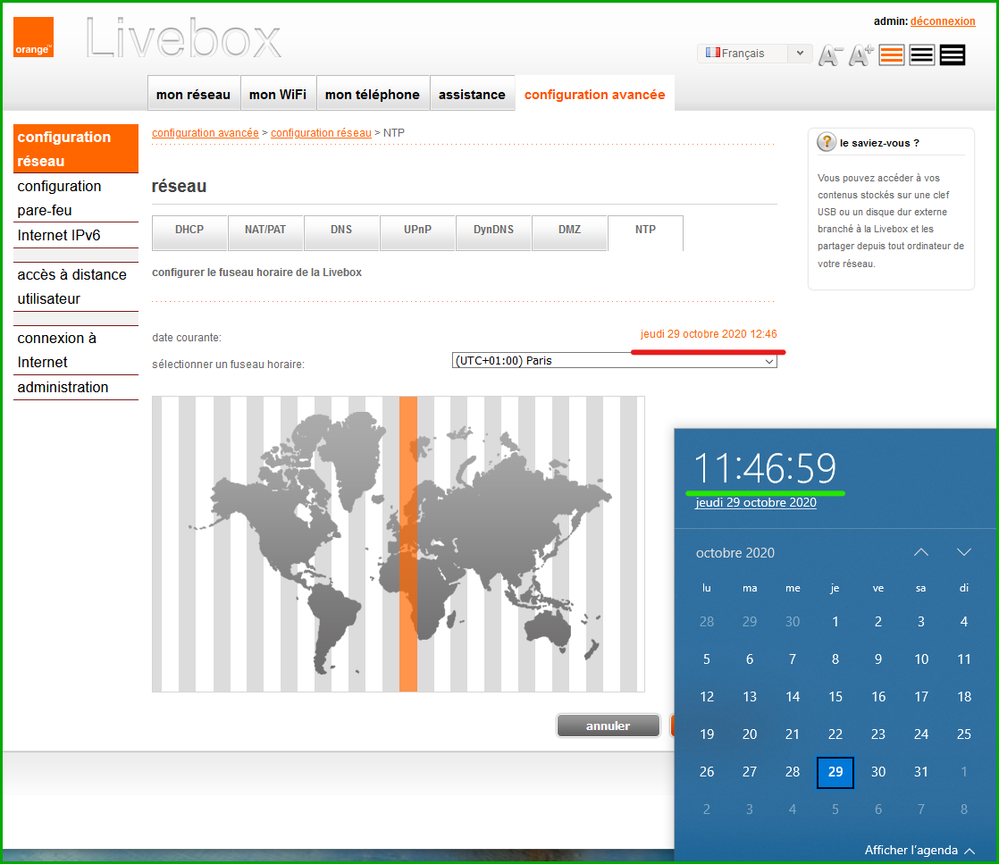Viewport: 999px width, 864px height.
Task: Open mon WiFi tab
Action: coord(278,94)
